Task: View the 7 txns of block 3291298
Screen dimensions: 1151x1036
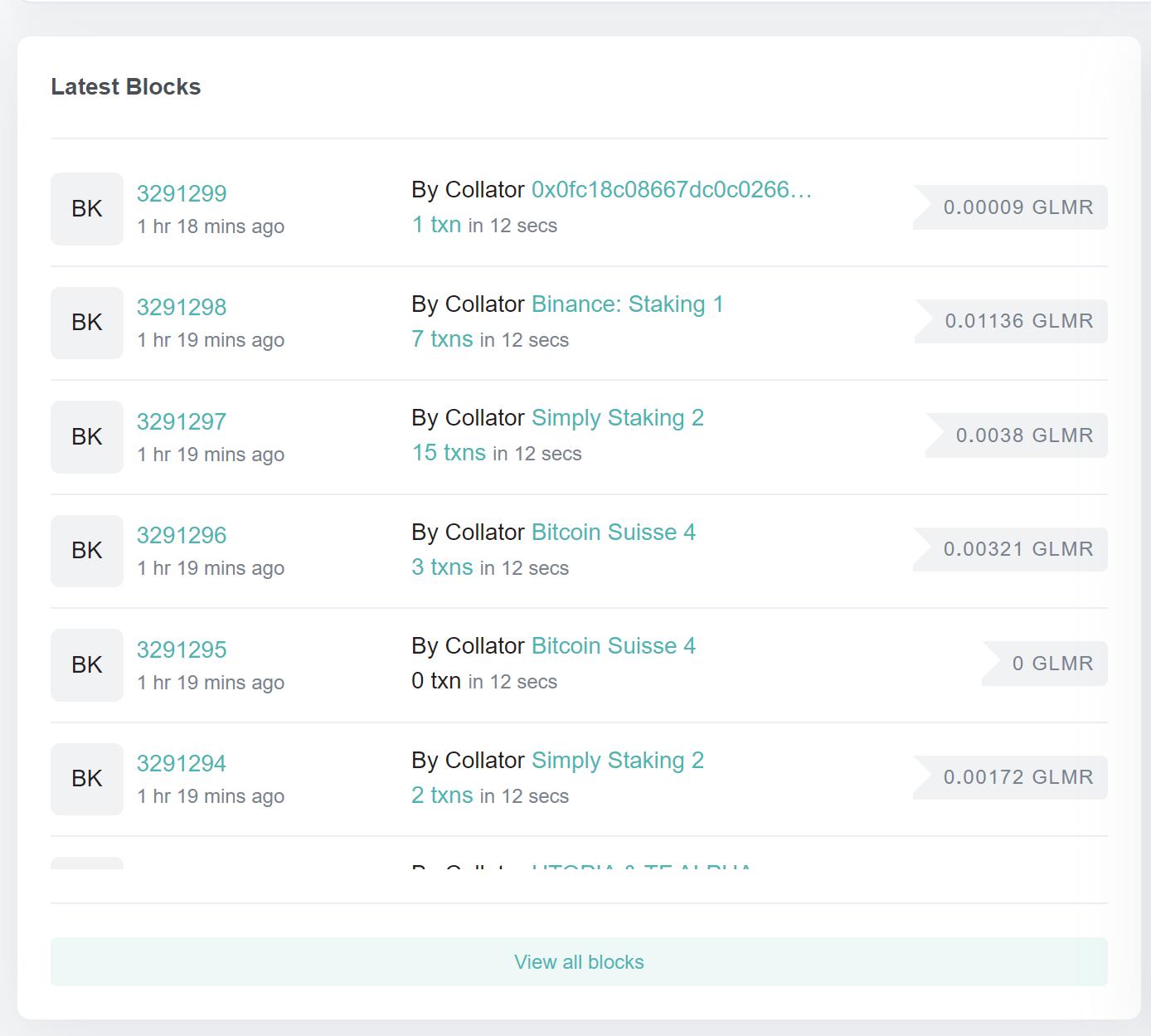Action: pyautogui.click(x=442, y=339)
